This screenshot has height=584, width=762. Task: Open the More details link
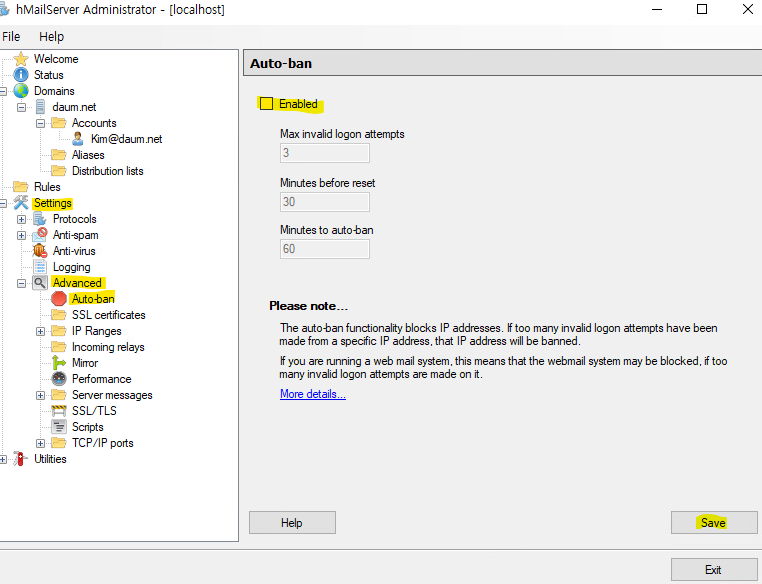point(312,394)
